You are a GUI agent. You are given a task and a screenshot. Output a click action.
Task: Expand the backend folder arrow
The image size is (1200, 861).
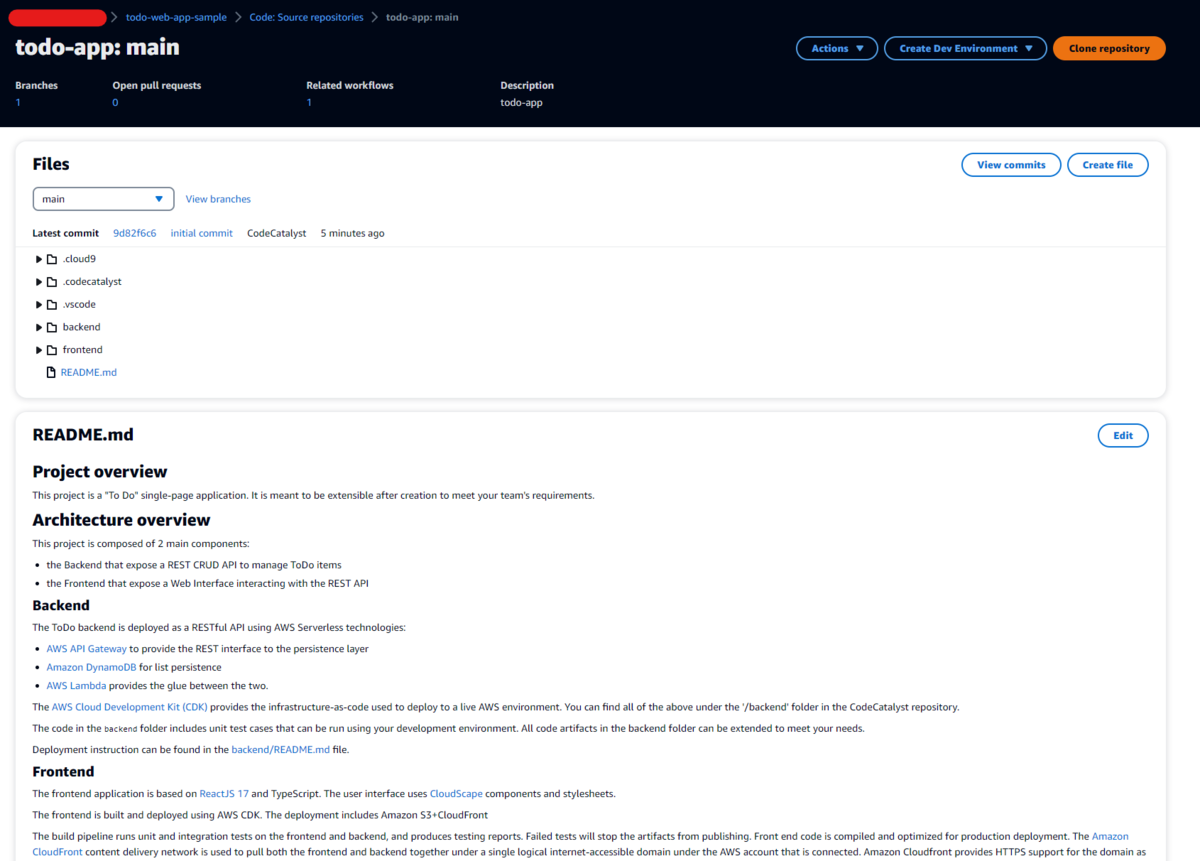39,327
